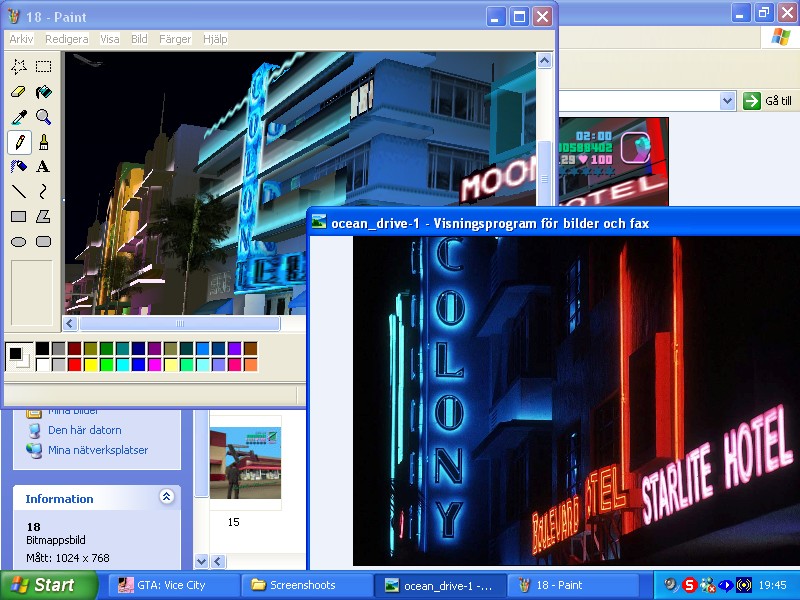Image resolution: width=800 pixels, height=600 pixels.
Task: Choose the Curve line tool
Action: pos(43,191)
